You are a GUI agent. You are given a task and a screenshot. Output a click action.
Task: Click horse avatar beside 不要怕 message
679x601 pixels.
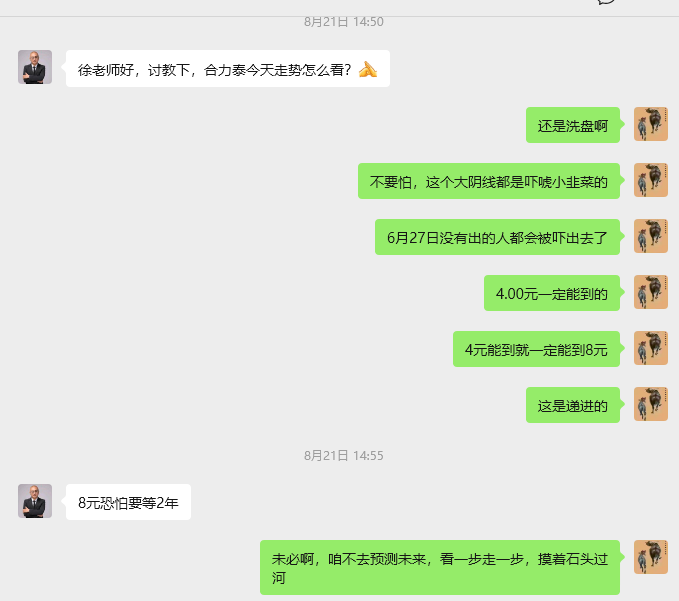(651, 180)
